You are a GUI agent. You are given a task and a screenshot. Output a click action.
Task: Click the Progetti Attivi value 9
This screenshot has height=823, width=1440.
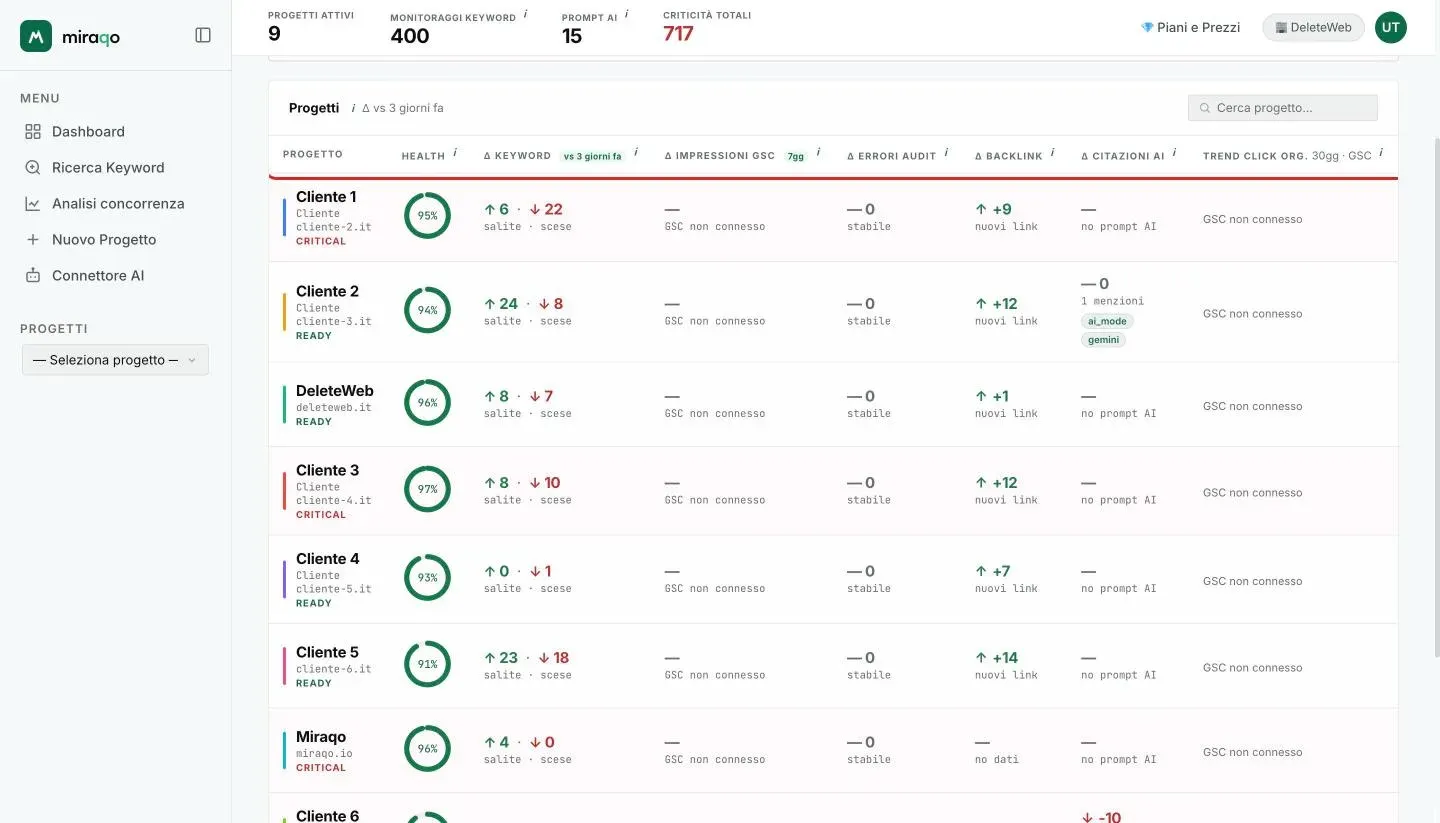click(274, 33)
